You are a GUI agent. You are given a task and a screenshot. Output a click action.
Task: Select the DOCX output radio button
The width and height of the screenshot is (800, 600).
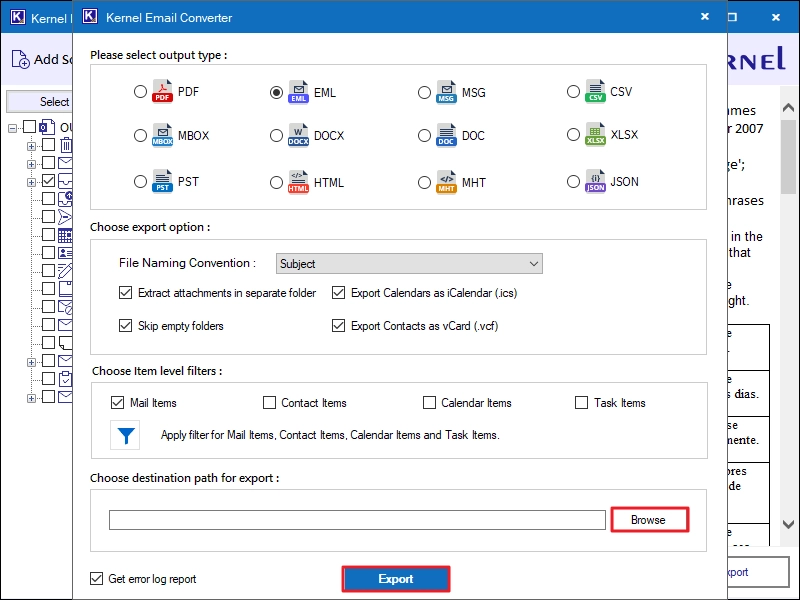click(x=276, y=136)
